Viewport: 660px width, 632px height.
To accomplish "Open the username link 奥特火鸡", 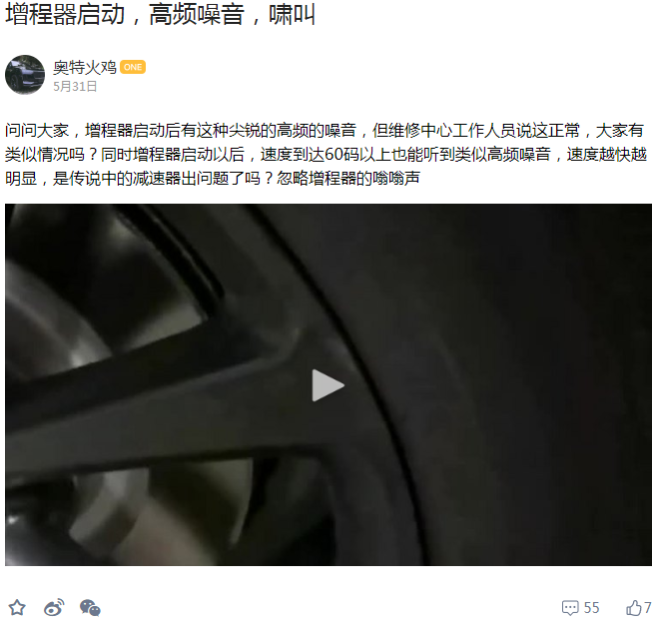I will tap(85, 67).
